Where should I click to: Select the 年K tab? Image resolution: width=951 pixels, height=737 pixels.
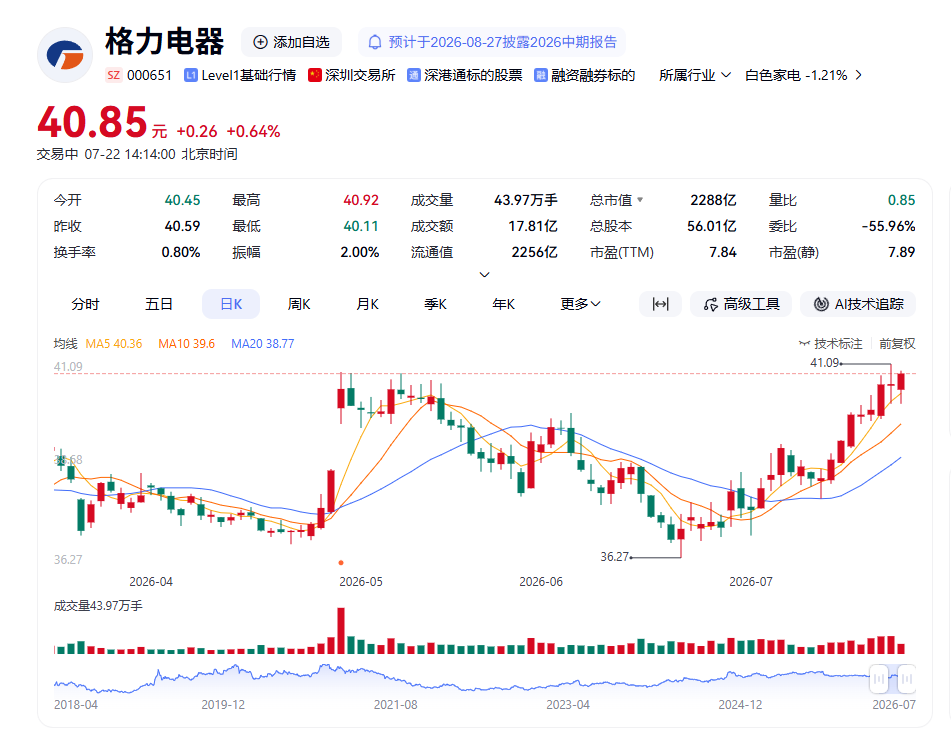tap(504, 304)
